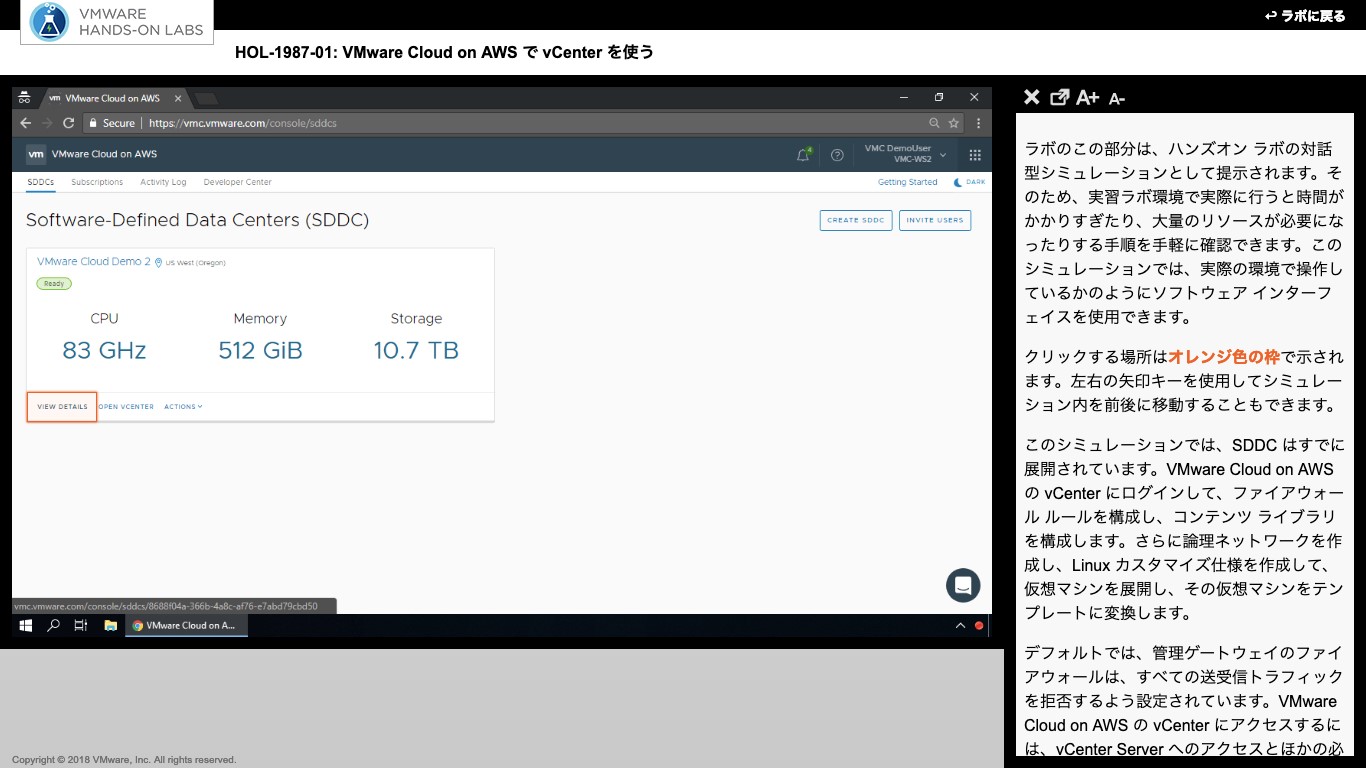Viewport: 1366px width, 768px height.
Task: Open the help question mark icon
Action: [x=837, y=155]
